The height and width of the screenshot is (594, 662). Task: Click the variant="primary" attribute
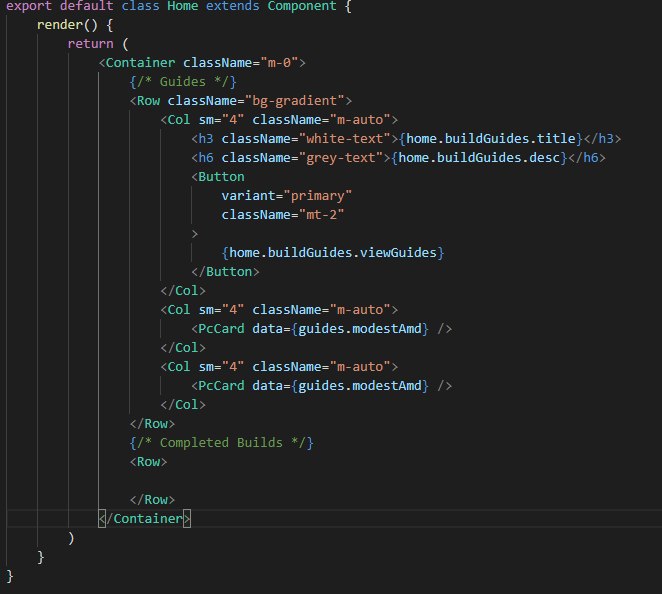286,196
